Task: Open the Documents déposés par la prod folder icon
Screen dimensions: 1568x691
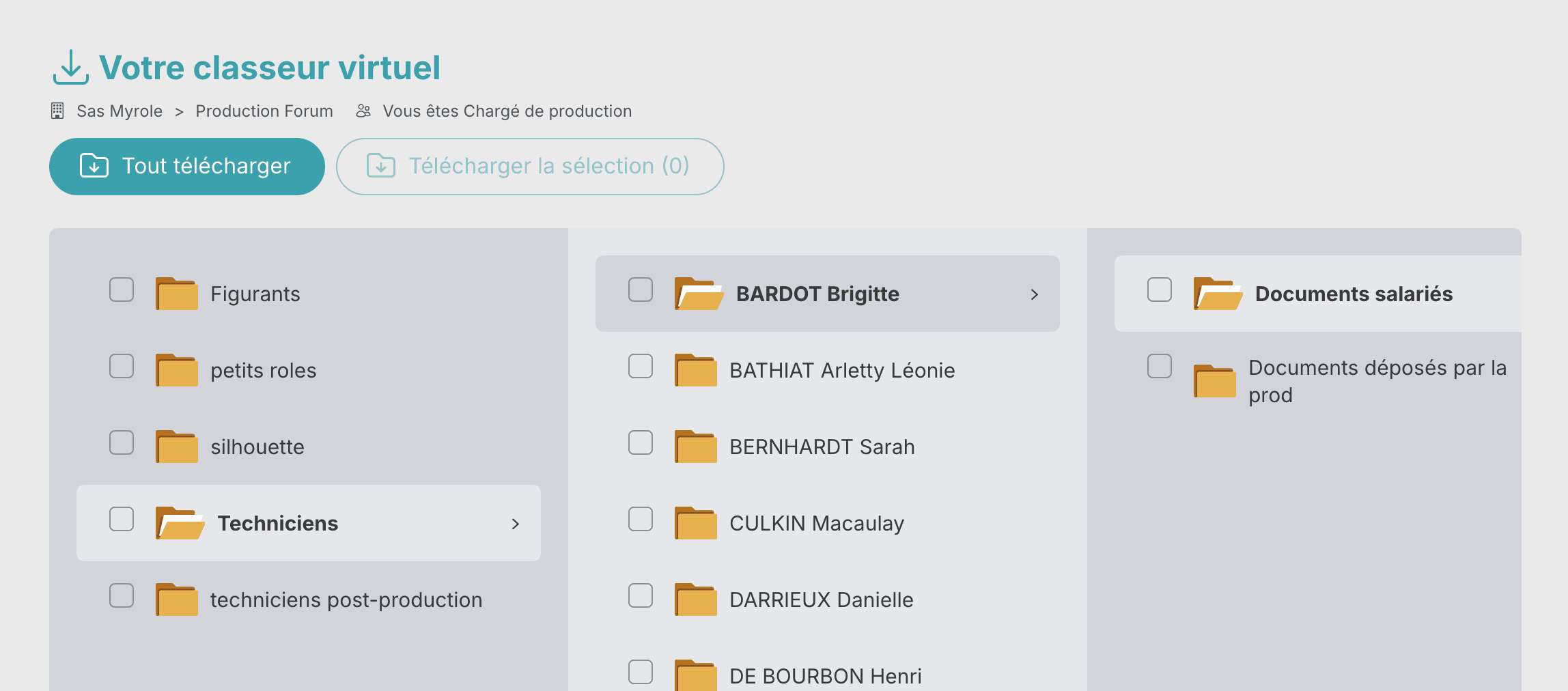Action: pos(1215,381)
